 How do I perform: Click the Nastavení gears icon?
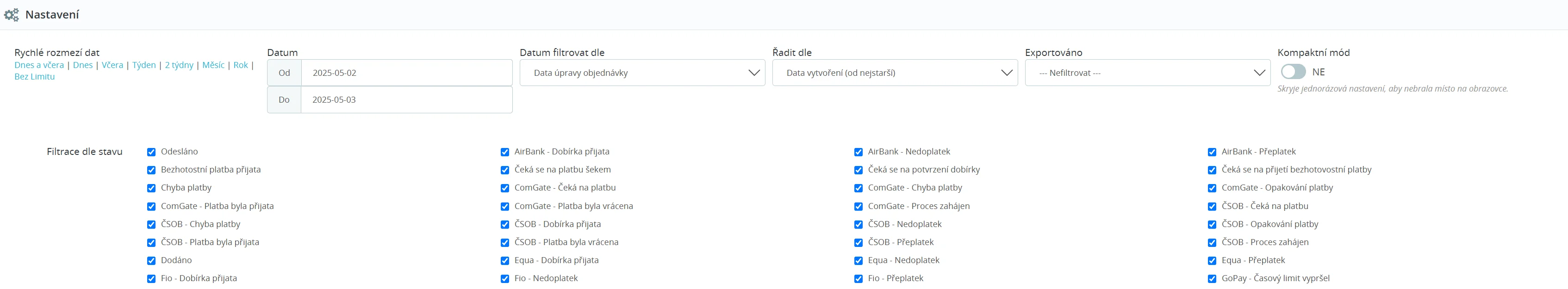(x=12, y=15)
